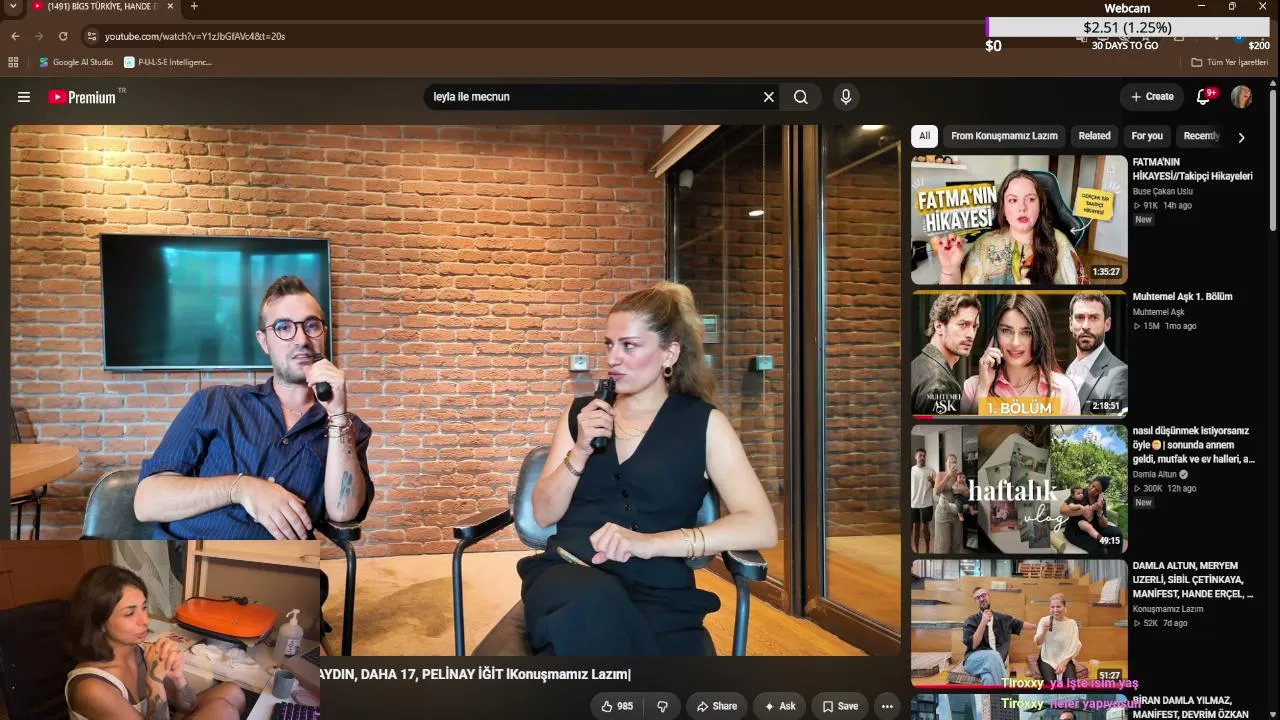Image resolution: width=1280 pixels, height=720 pixels.
Task: Start voice search with the microphone
Action: 846,97
